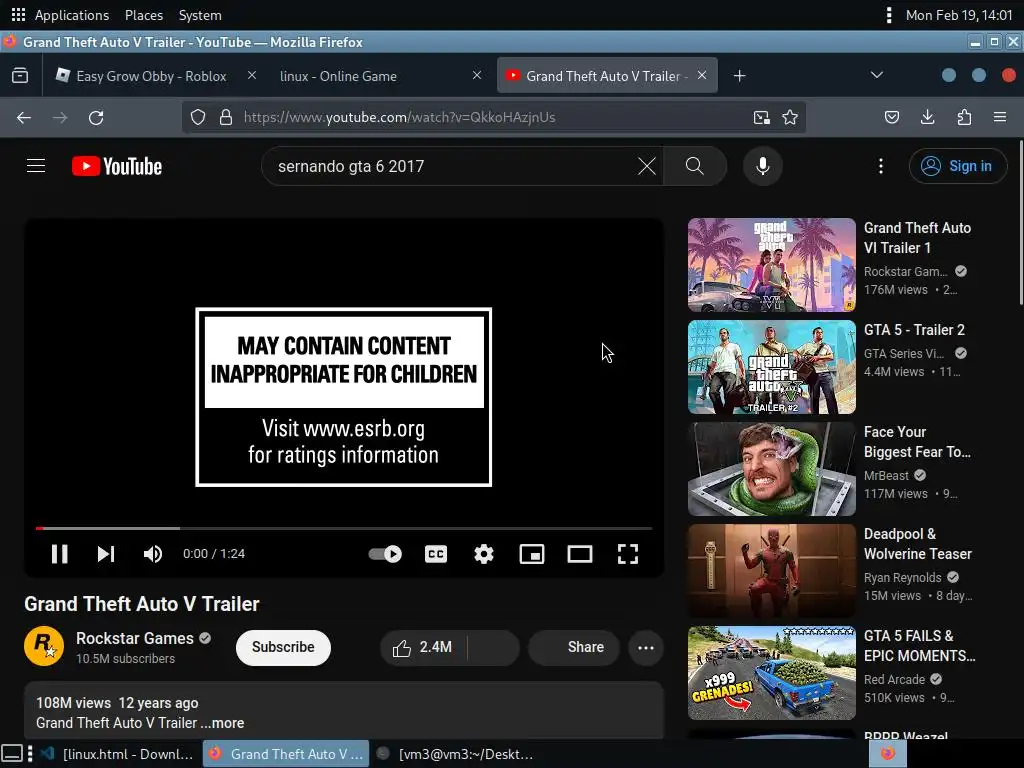Screen dimensions: 1024x768
Task: Search with your voice microphone
Action: 762,166
